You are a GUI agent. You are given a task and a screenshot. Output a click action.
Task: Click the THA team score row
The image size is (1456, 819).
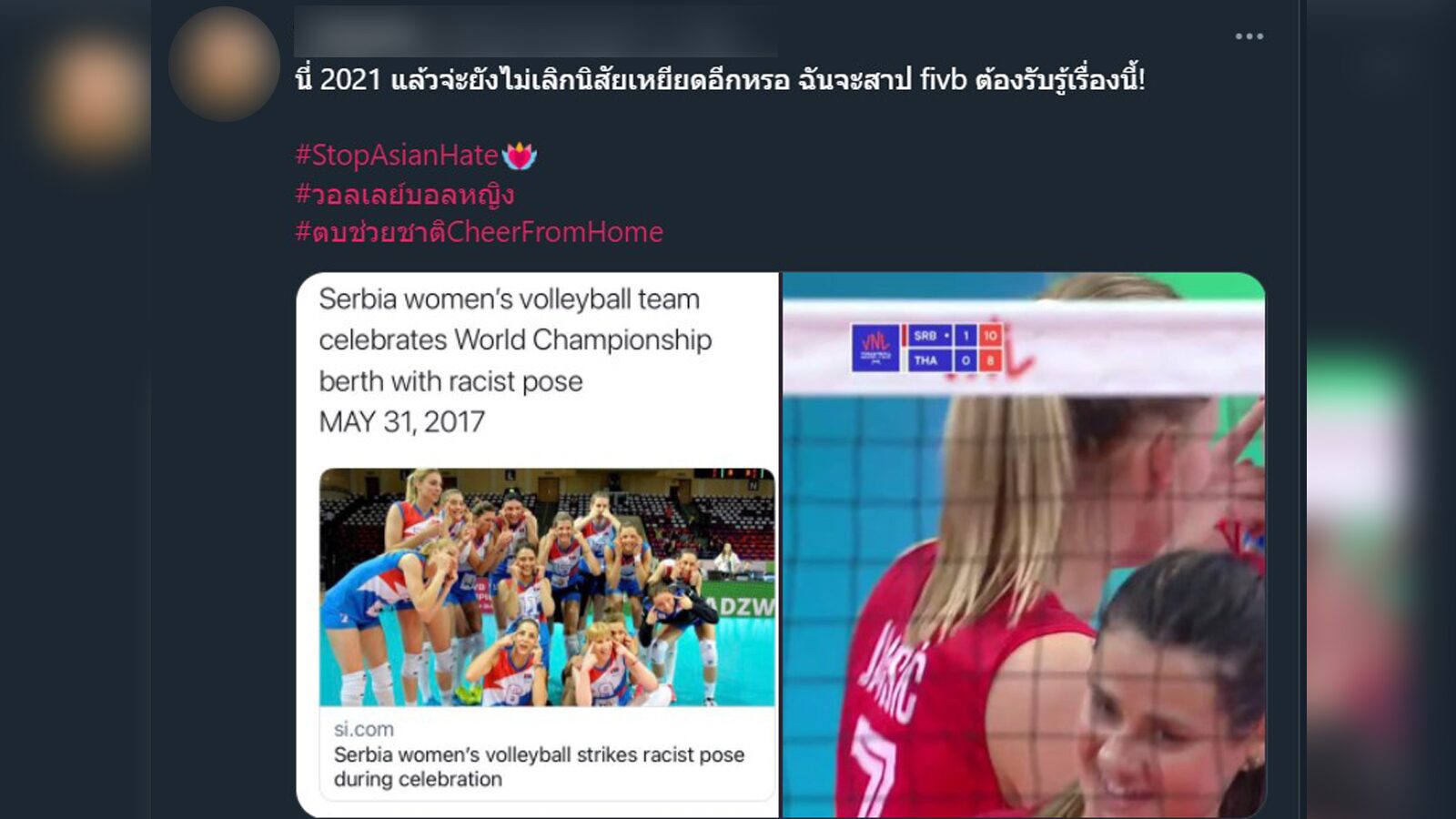pyautogui.click(x=952, y=360)
